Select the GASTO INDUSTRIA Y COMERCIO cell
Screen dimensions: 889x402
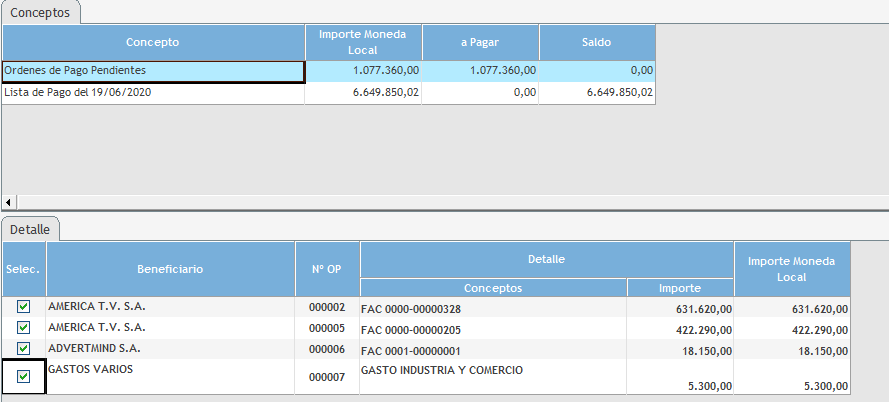click(x=493, y=370)
